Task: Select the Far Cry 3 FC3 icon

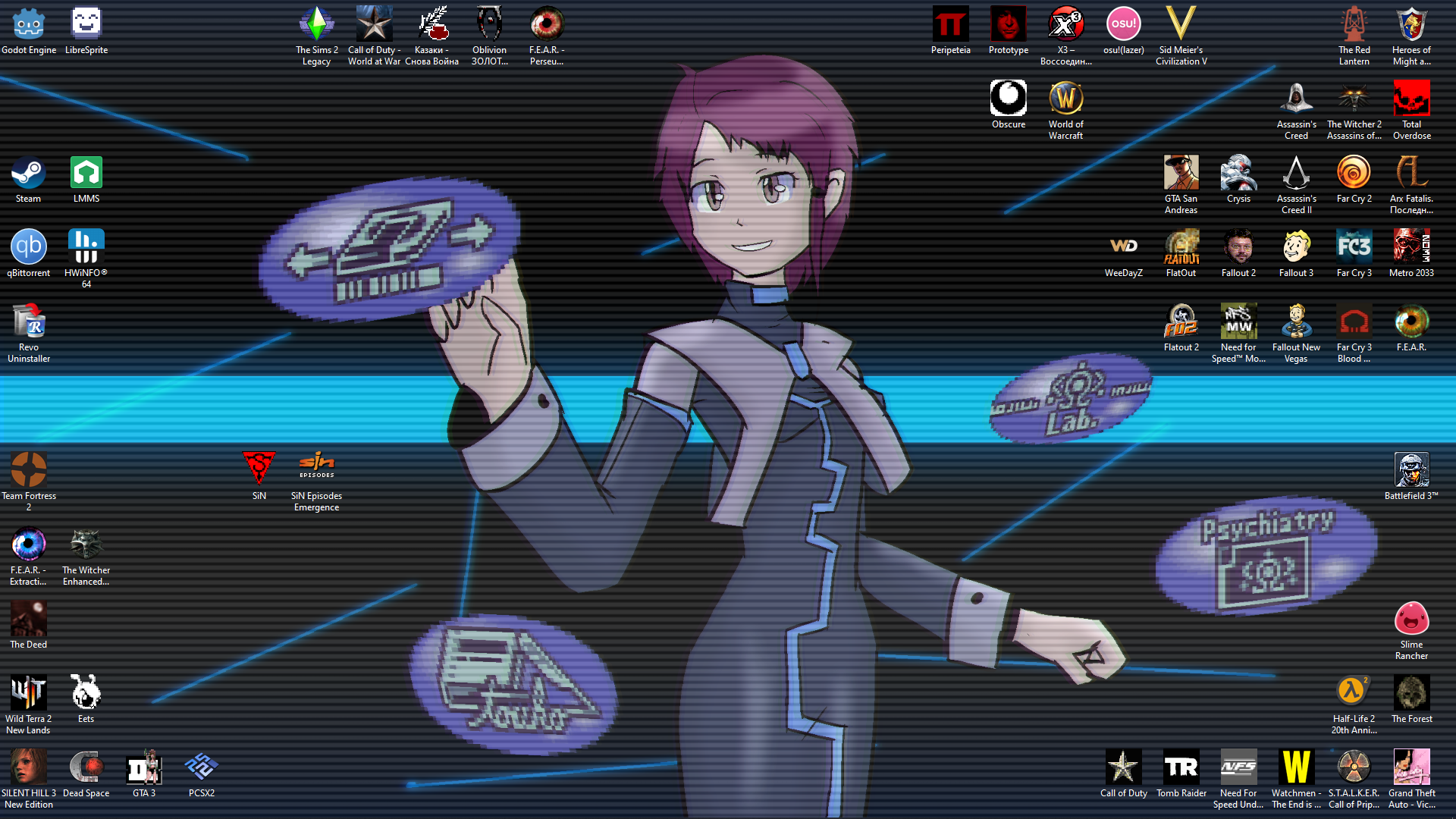Action: (x=1354, y=253)
